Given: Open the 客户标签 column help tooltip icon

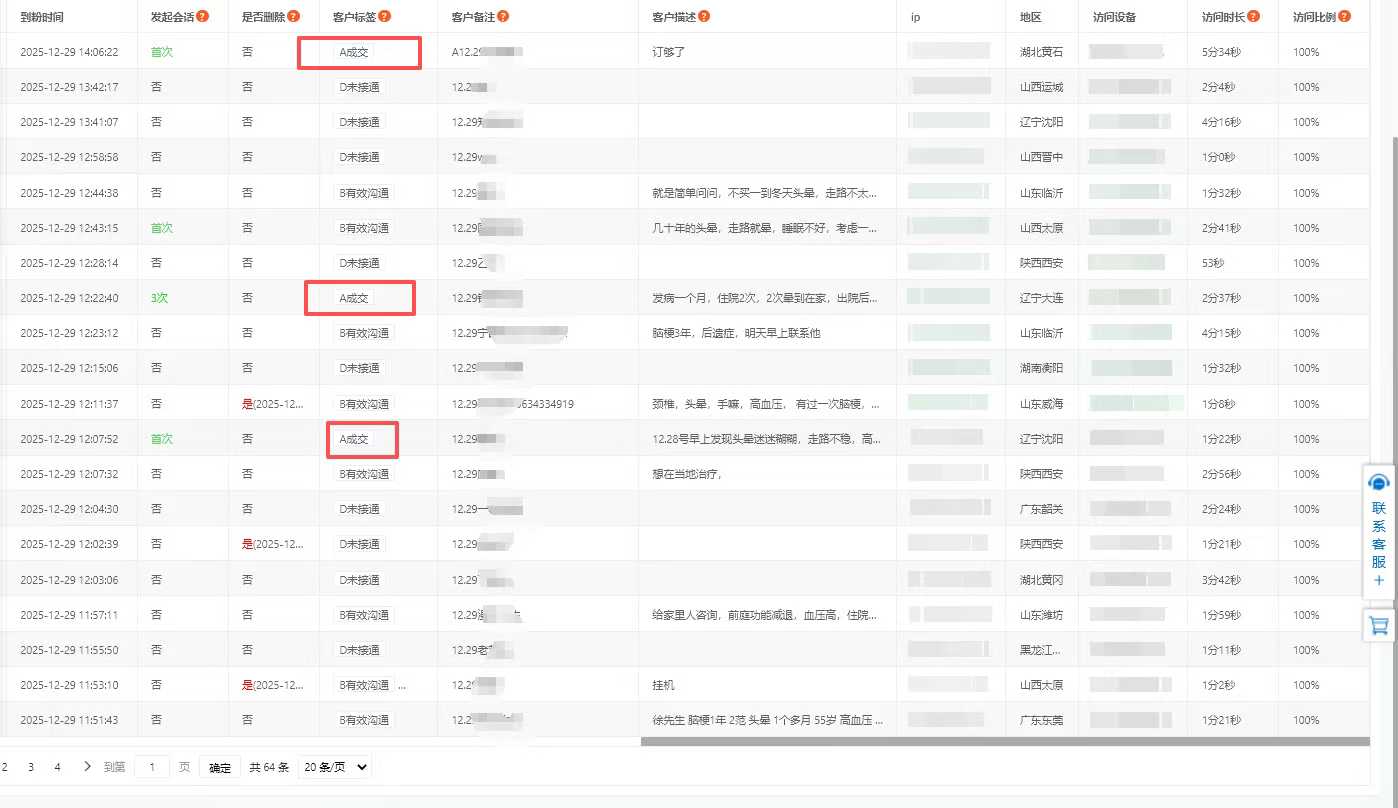Looking at the screenshot, I should 385,16.
